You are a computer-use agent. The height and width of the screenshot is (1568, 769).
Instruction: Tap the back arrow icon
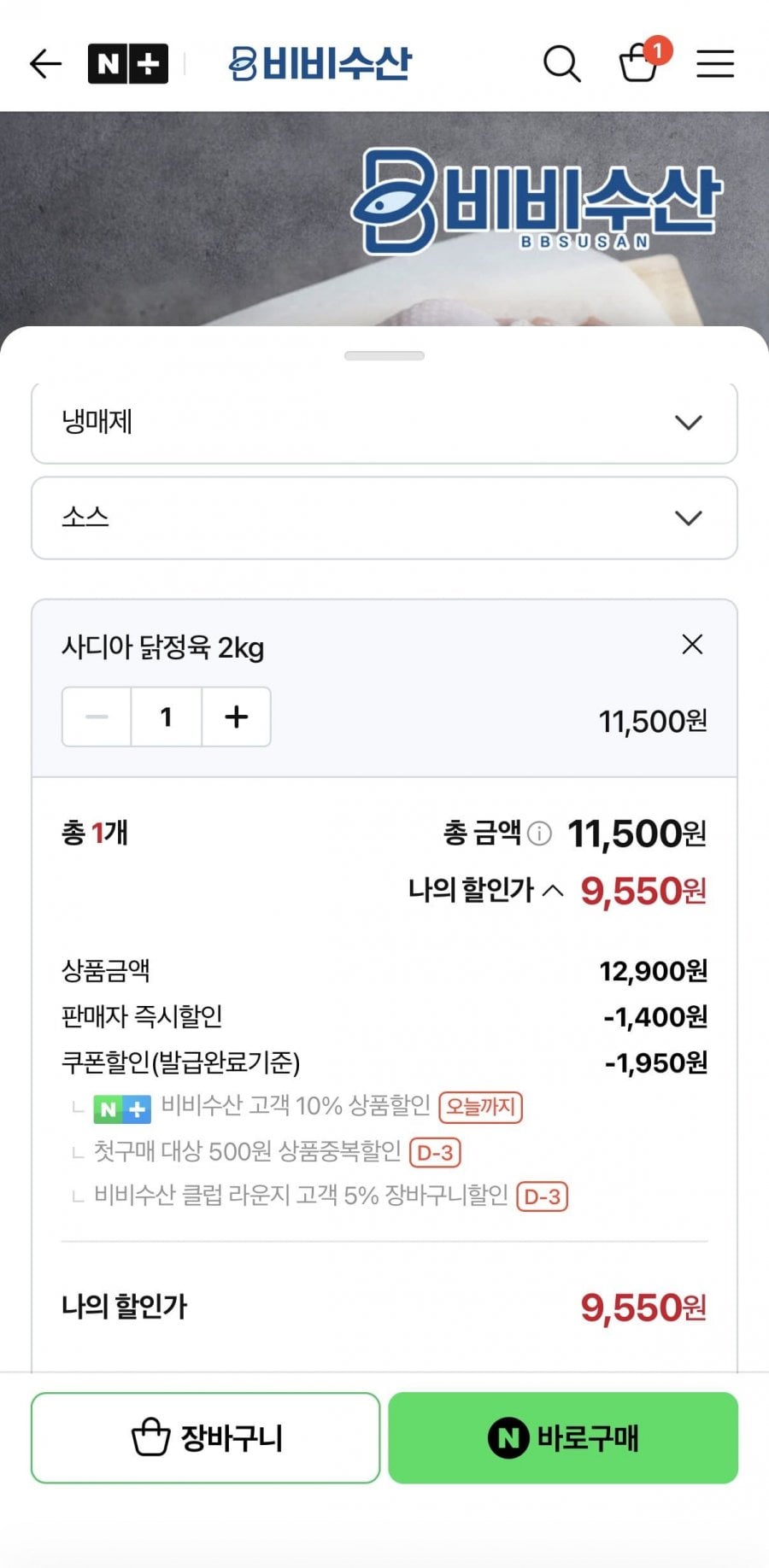(x=45, y=64)
